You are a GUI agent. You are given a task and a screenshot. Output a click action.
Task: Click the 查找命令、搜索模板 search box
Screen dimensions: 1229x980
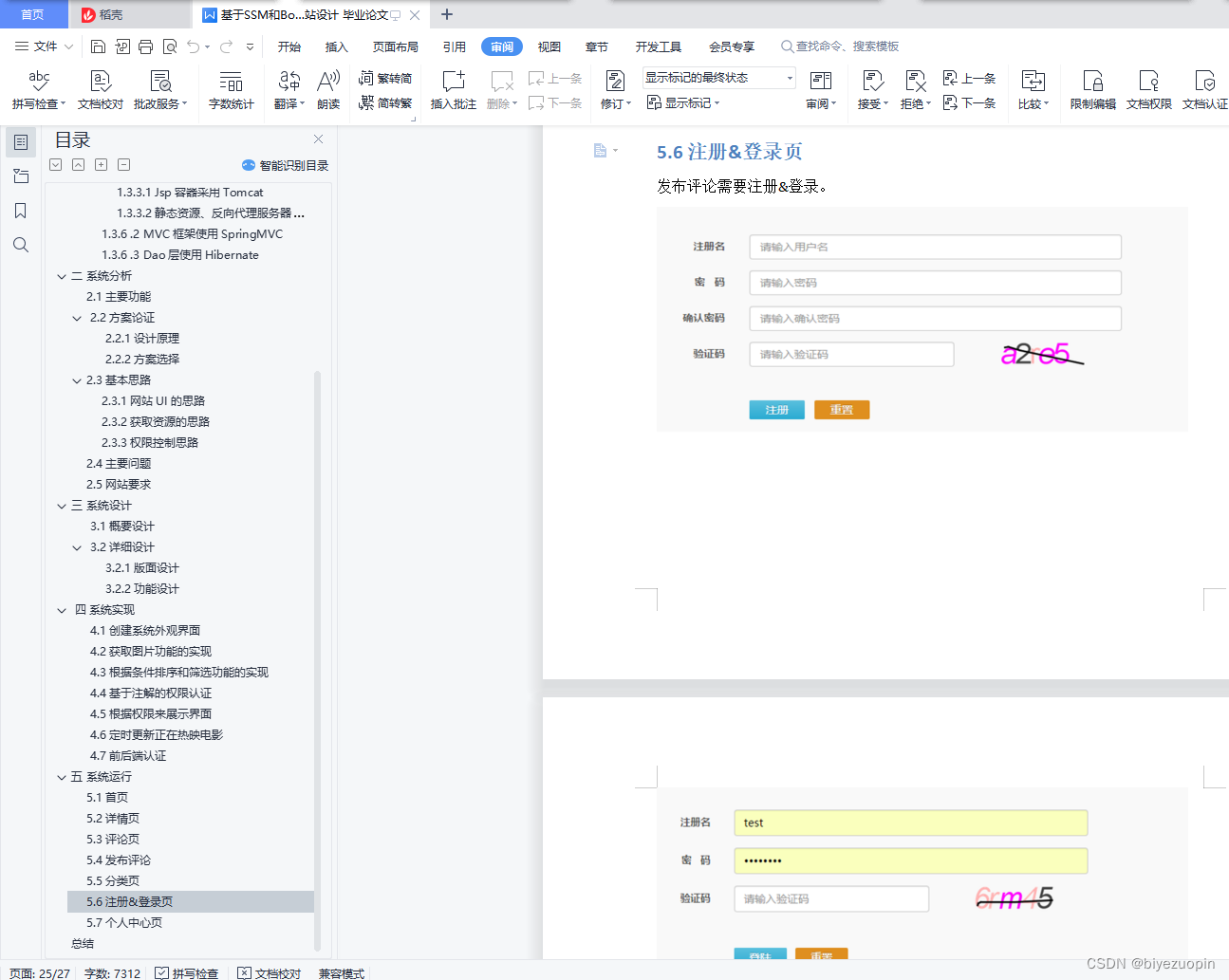(840, 46)
